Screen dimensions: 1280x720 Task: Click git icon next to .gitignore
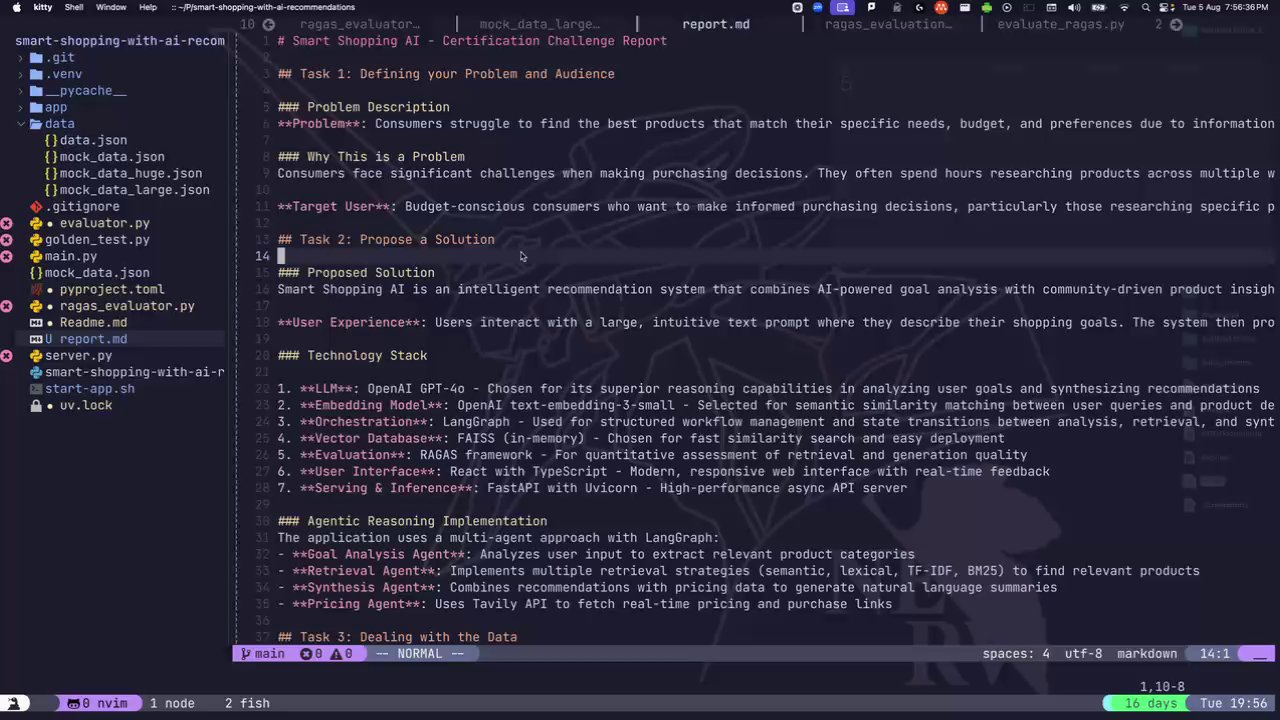tap(36, 207)
